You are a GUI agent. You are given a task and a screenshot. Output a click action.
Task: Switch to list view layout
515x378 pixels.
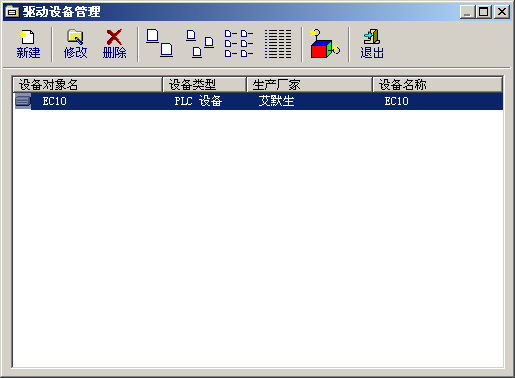239,44
